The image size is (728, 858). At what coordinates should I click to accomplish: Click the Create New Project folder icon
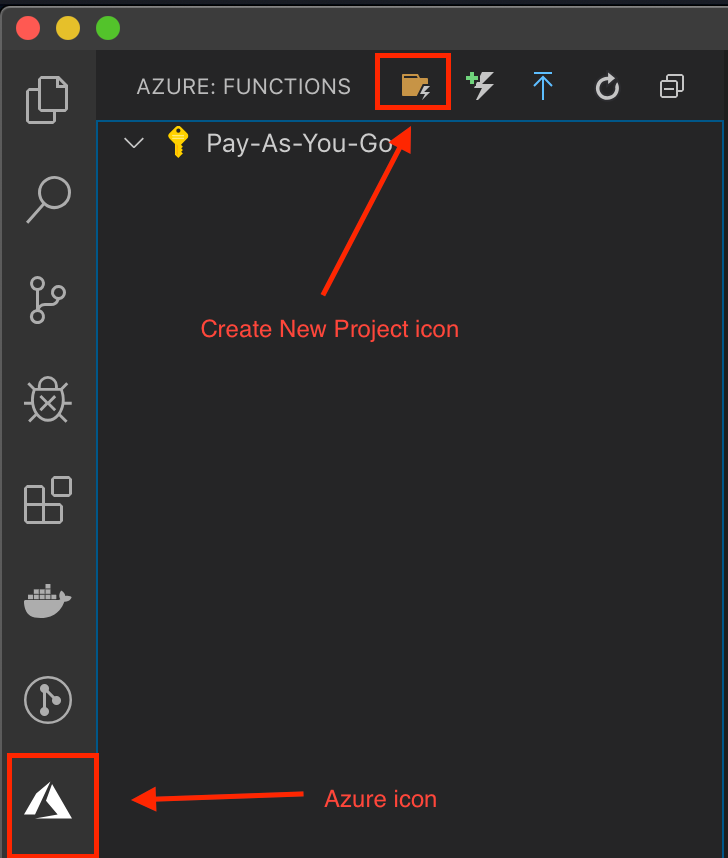tap(414, 87)
